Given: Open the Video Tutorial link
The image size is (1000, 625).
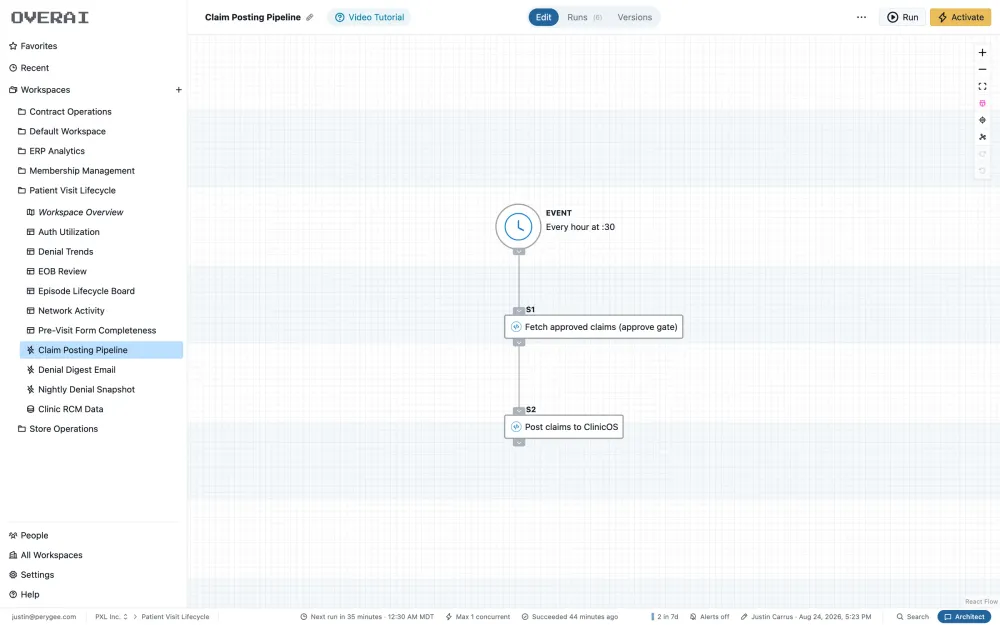Looking at the screenshot, I should [x=369, y=17].
